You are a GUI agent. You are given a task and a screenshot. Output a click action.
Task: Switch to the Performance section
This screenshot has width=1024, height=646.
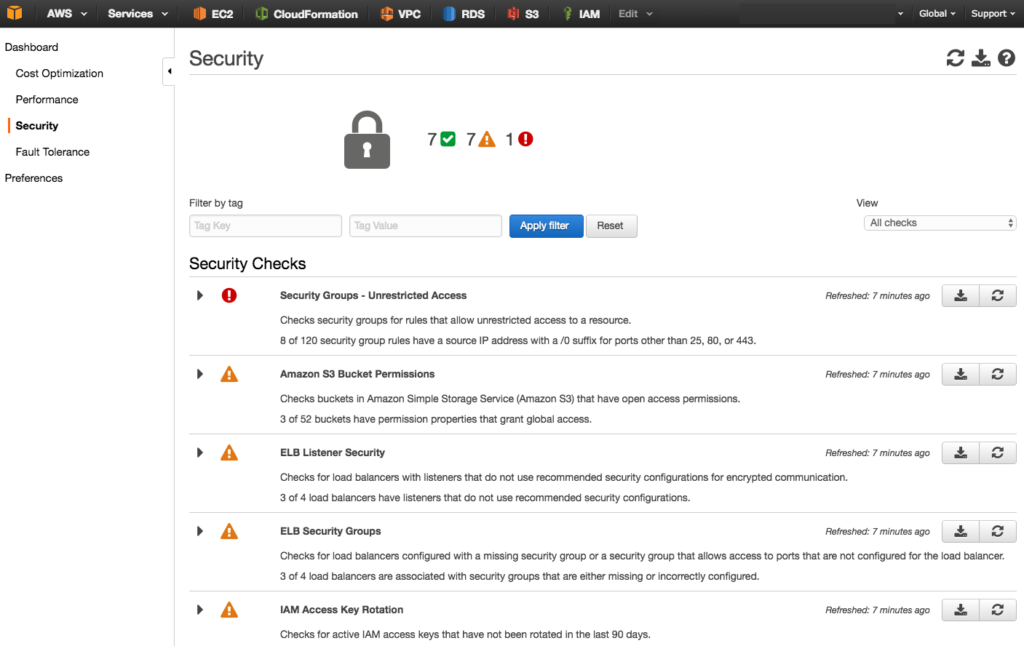pyautogui.click(x=47, y=99)
